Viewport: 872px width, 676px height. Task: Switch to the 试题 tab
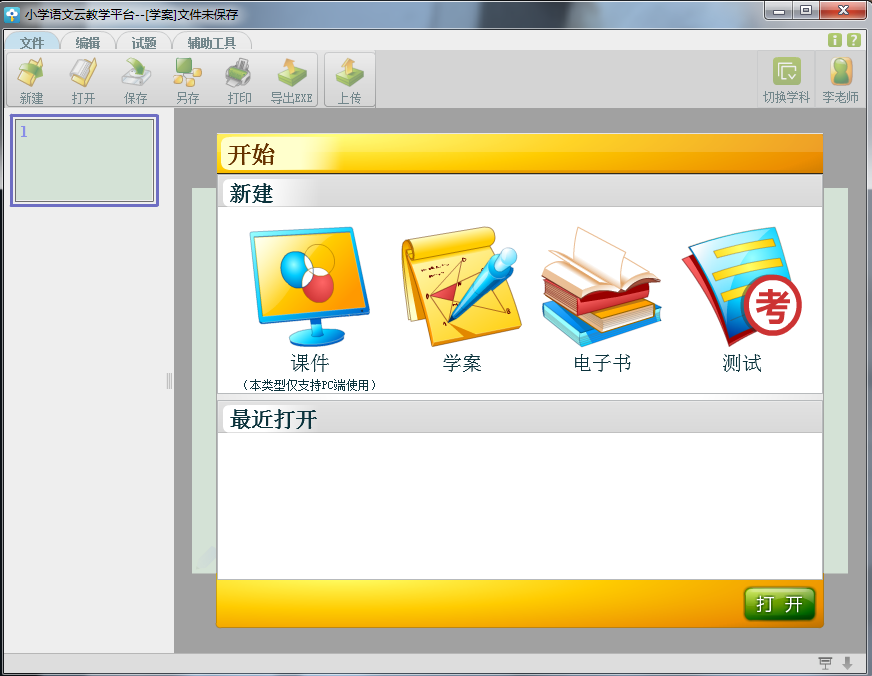click(x=144, y=43)
